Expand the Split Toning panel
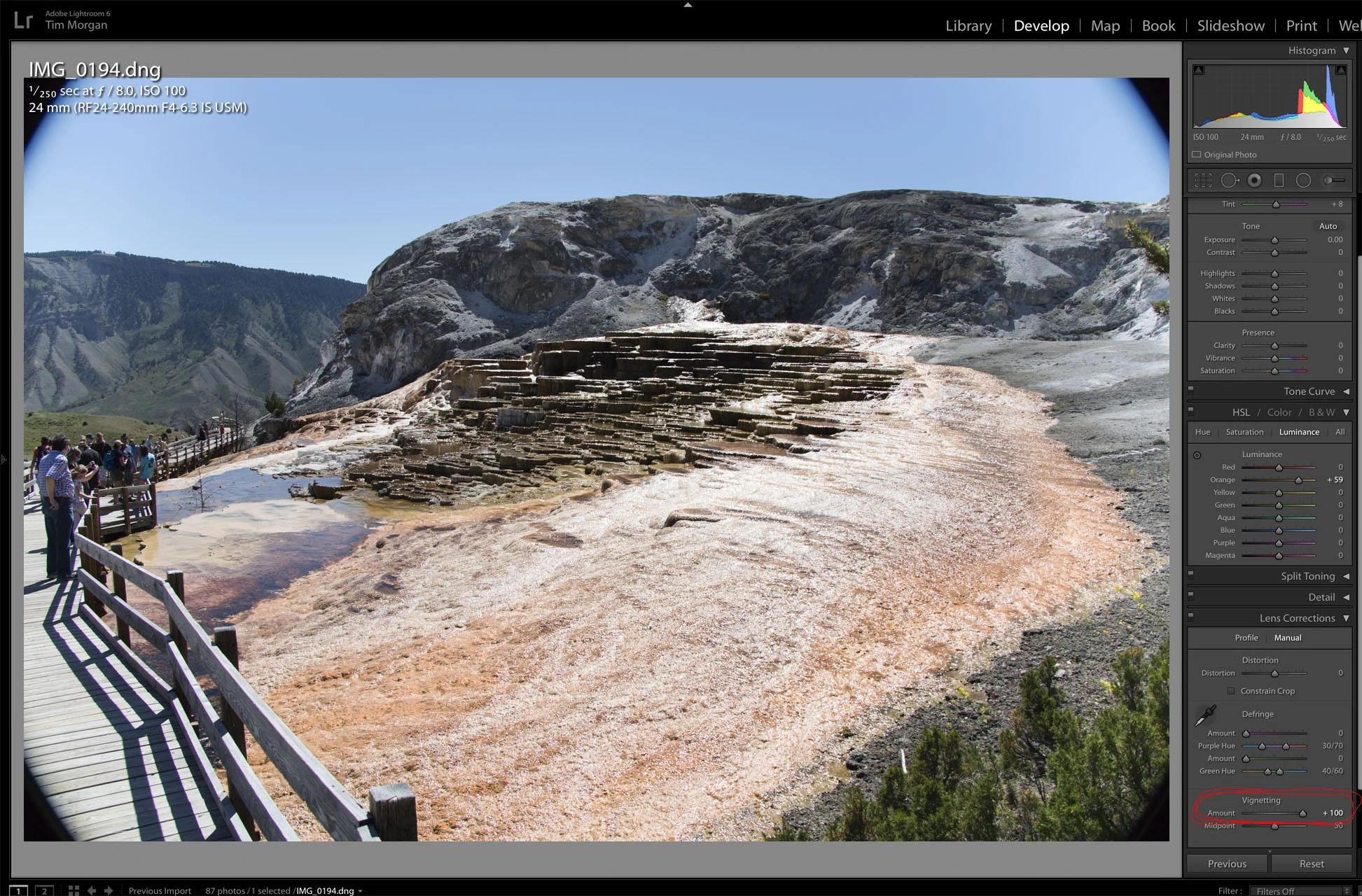Screen dimensions: 1362x896 click(x=1307, y=576)
